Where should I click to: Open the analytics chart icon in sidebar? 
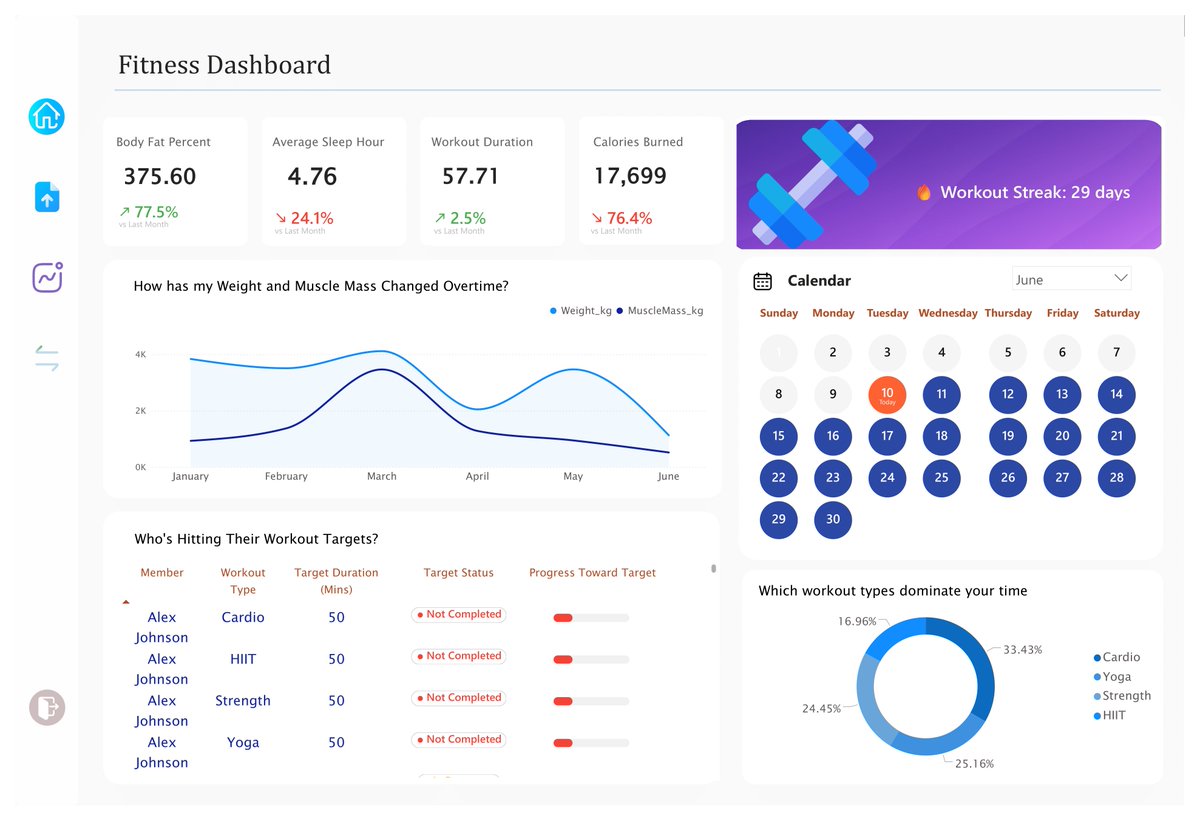point(47,277)
